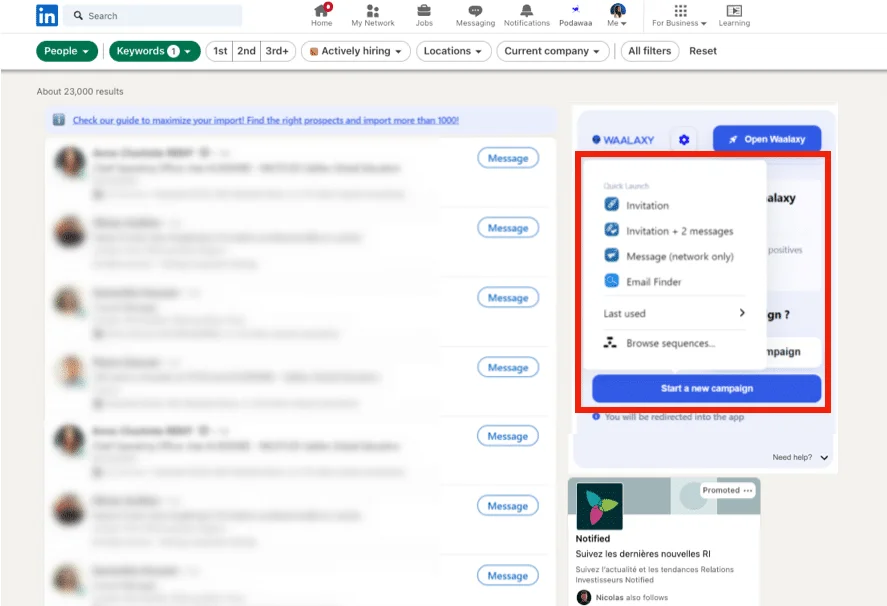Toggle the 2nd connections filter

click(246, 51)
